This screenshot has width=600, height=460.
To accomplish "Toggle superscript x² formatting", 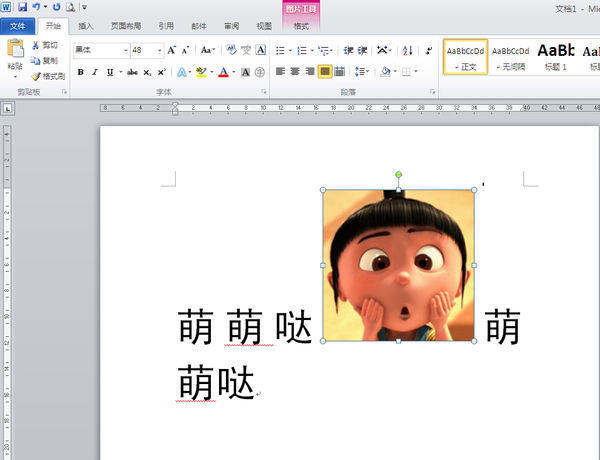I will point(162,72).
